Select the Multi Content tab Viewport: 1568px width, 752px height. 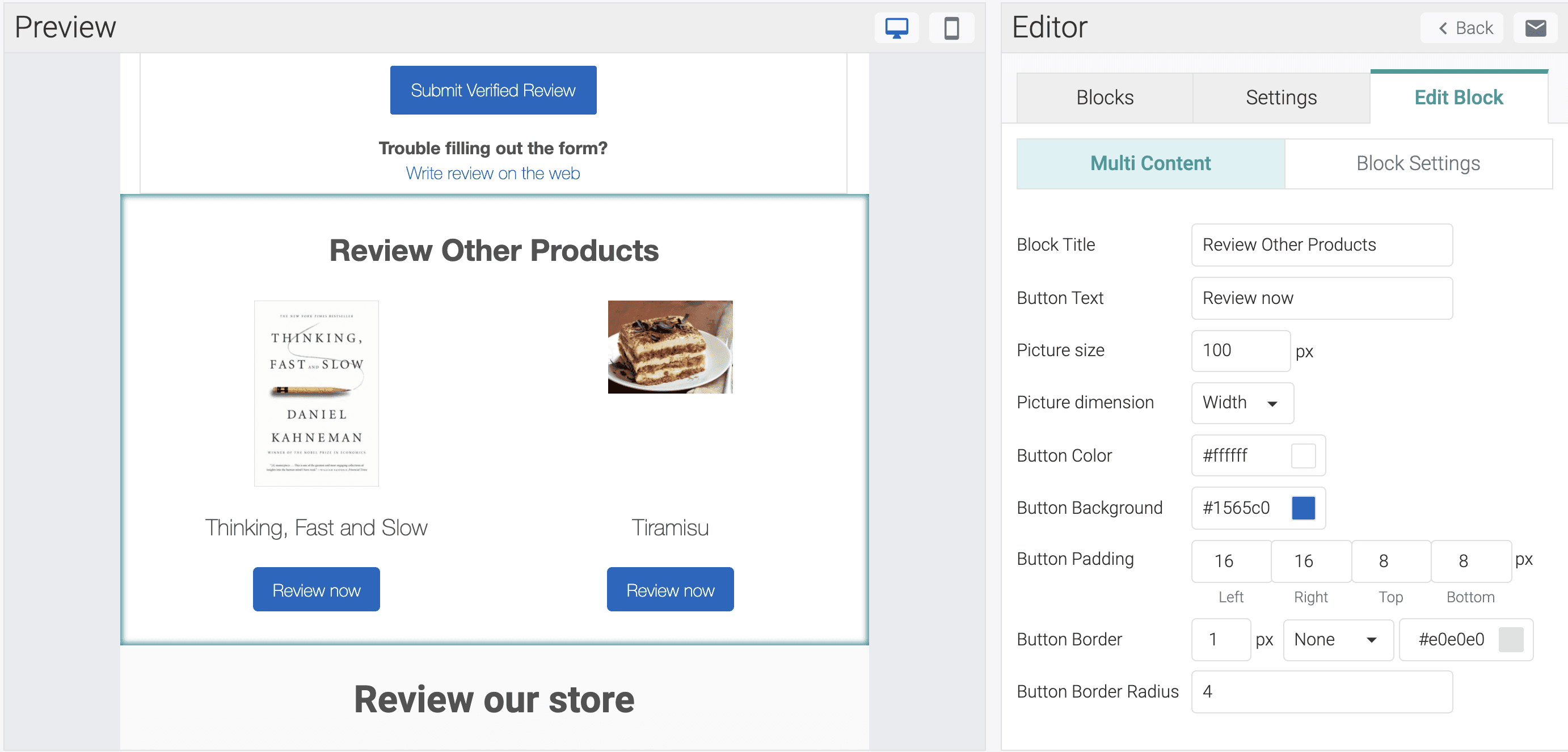click(1150, 163)
